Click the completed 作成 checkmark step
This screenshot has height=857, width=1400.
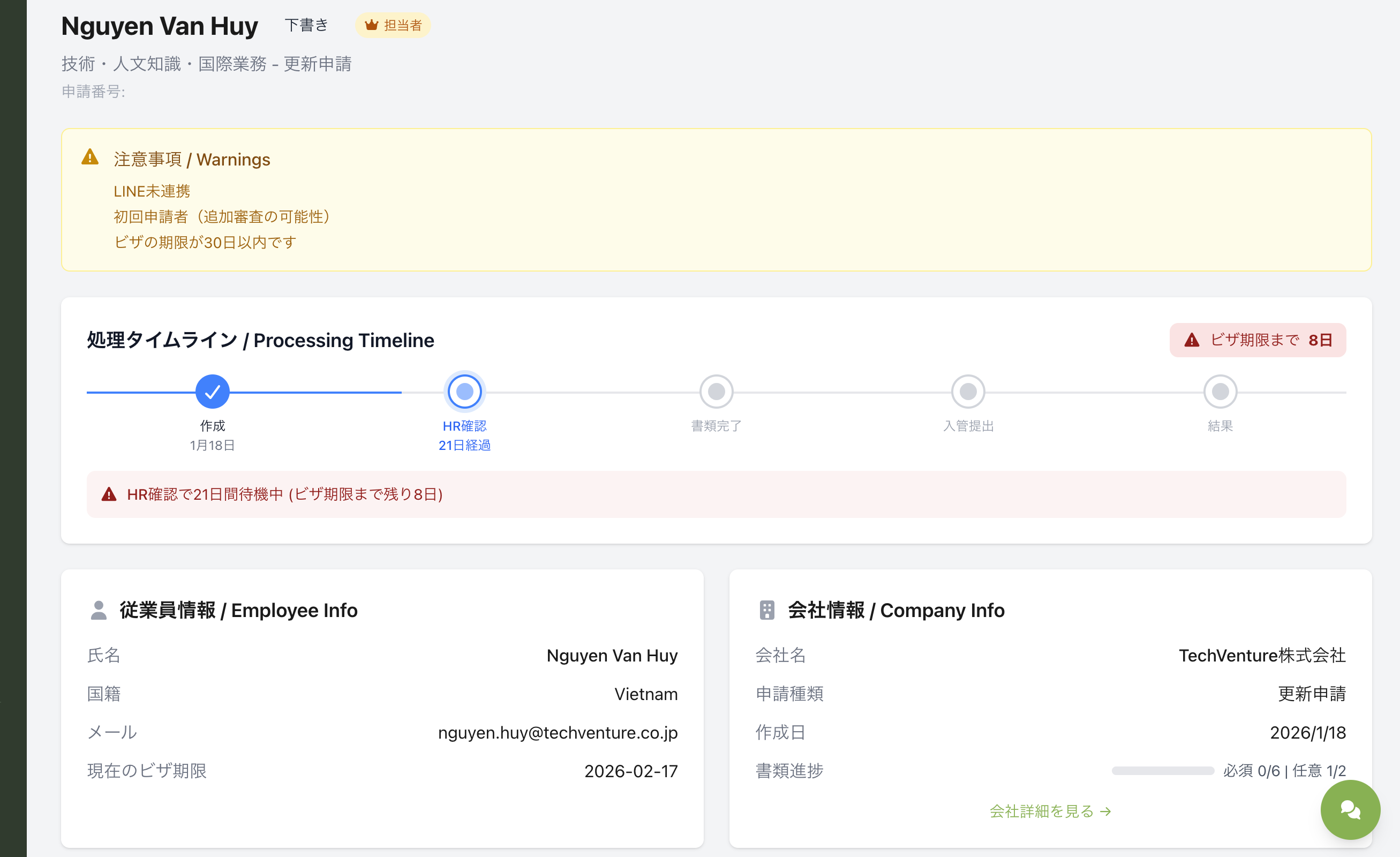(212, 392)
